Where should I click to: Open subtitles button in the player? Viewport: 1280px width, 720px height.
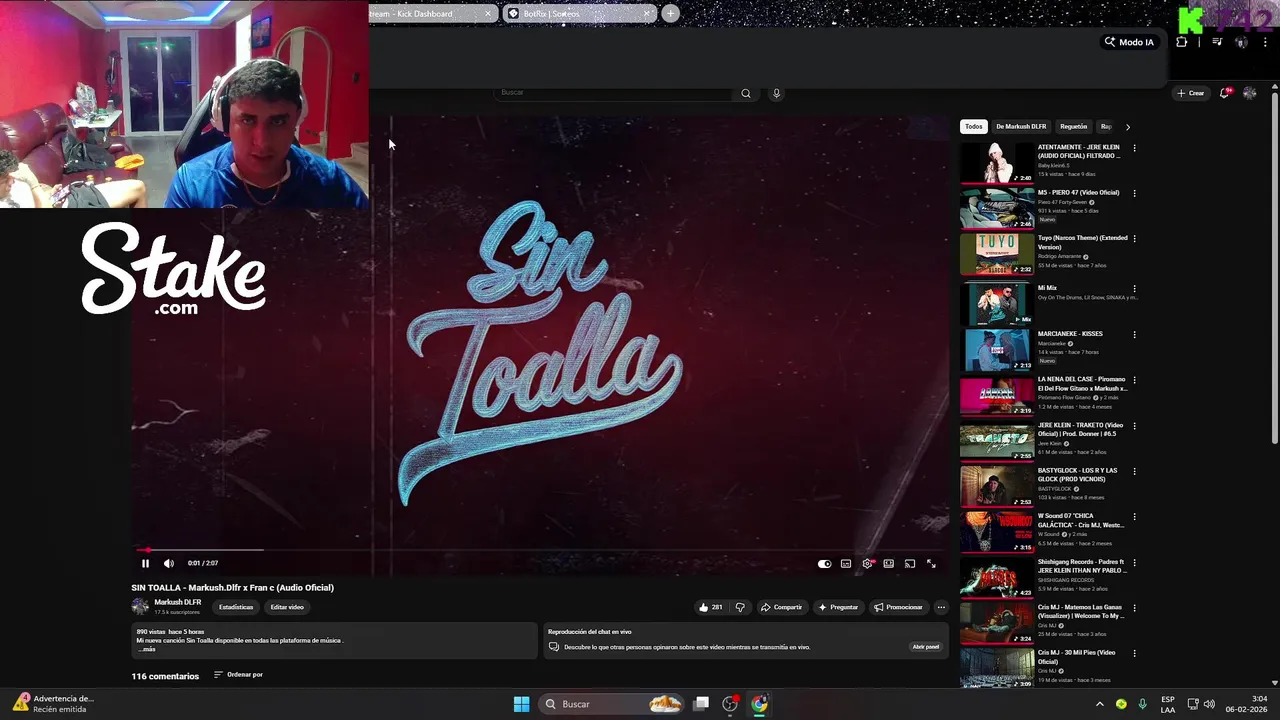pyautogui.click(x=846, y=564)
